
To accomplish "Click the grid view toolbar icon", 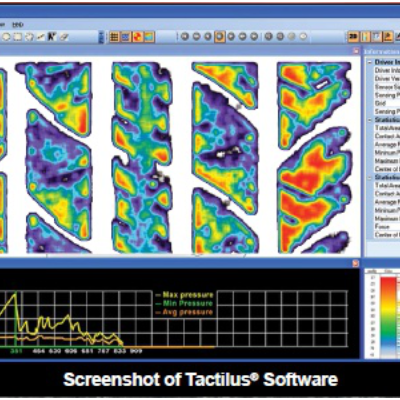I will click(x=114, y=37).
